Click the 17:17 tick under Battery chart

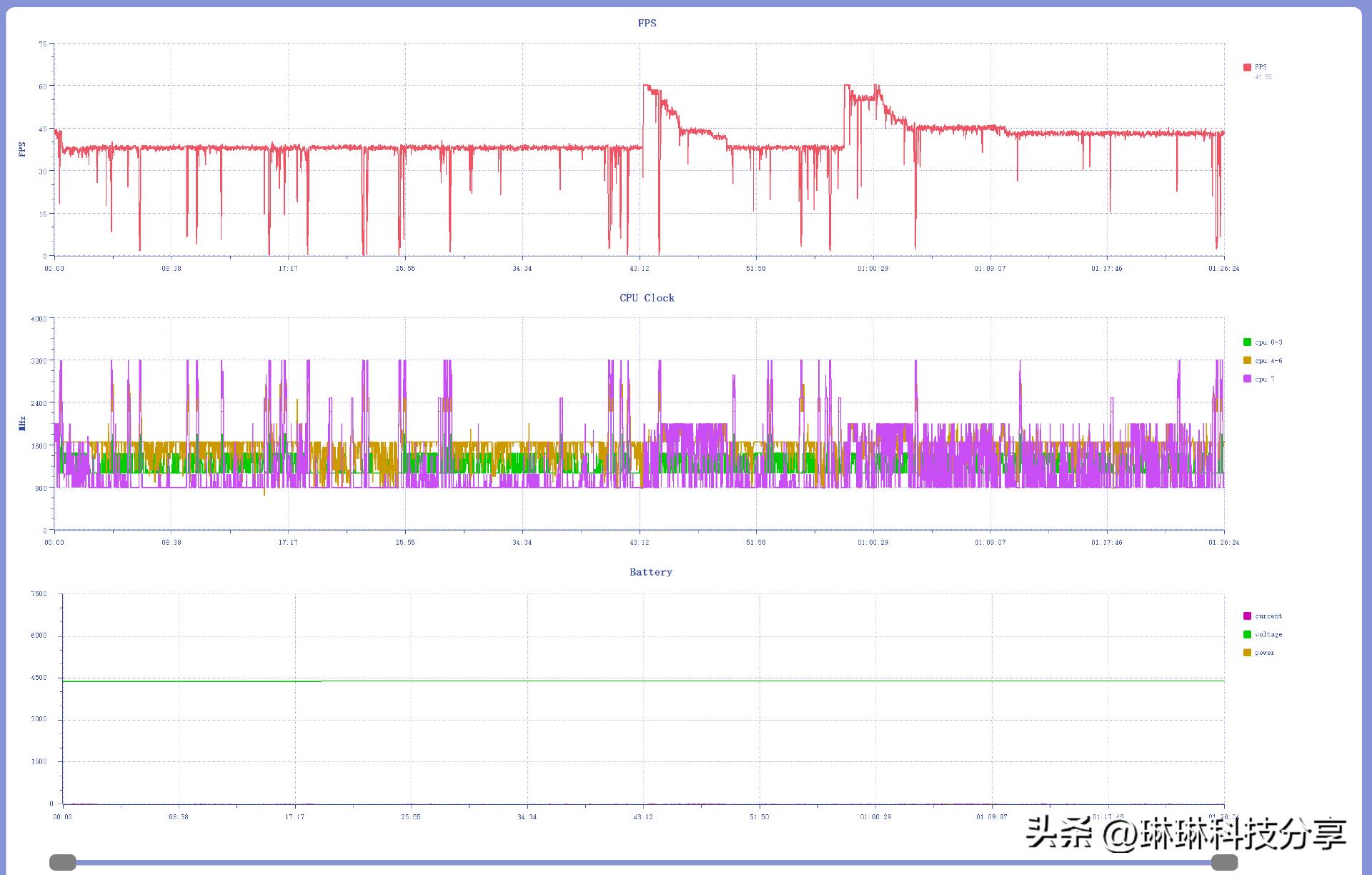[294, 816]
